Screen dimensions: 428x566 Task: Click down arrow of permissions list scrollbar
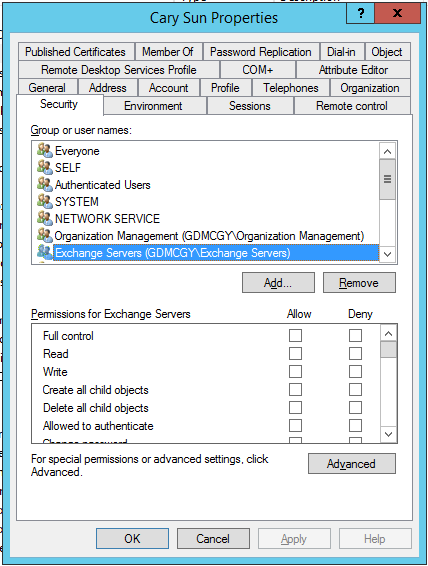[388, 434]
